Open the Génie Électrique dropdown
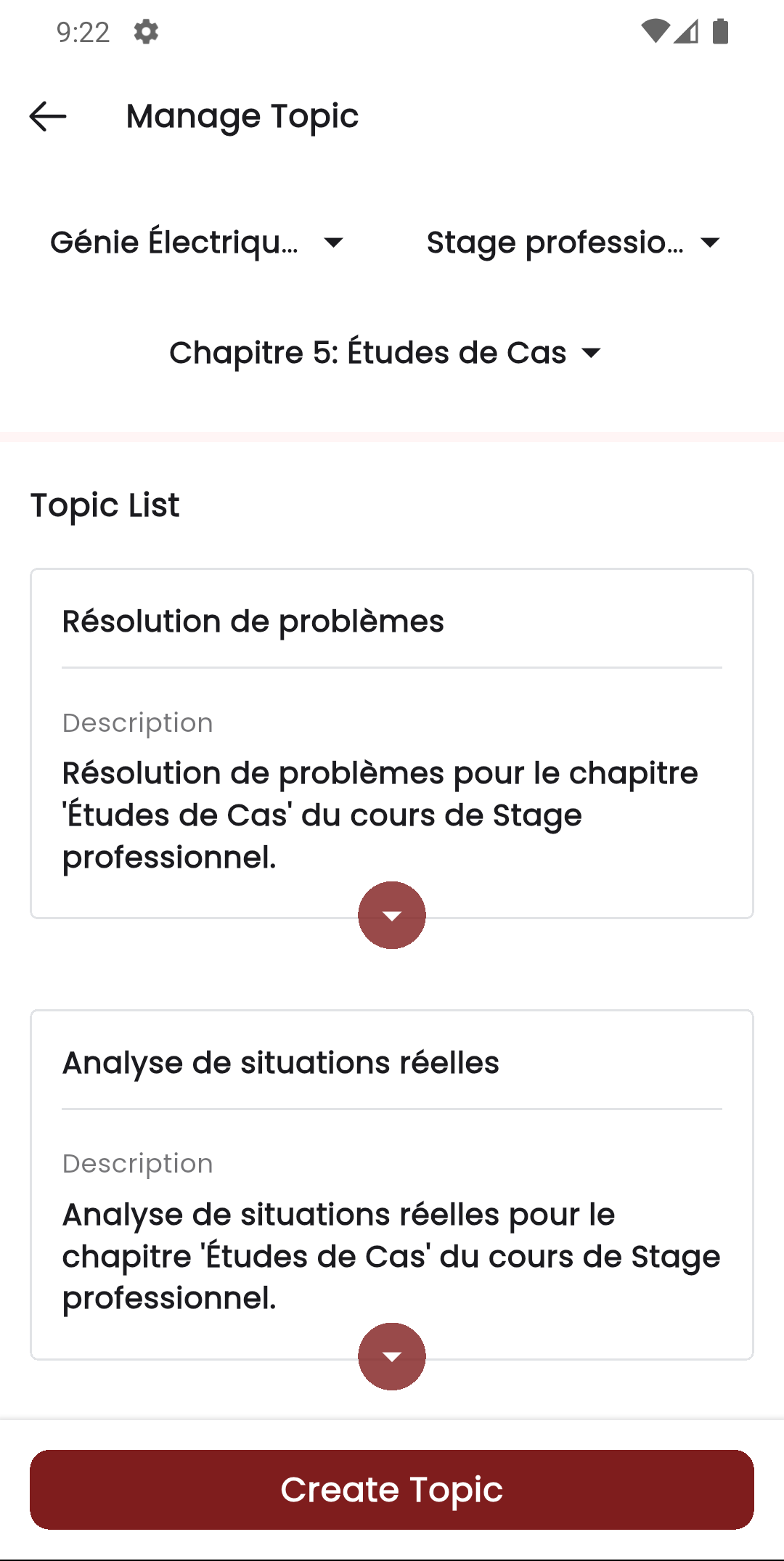Image resolution: width=784 pixels, height=1561 pixels. [x=197, y=241]
